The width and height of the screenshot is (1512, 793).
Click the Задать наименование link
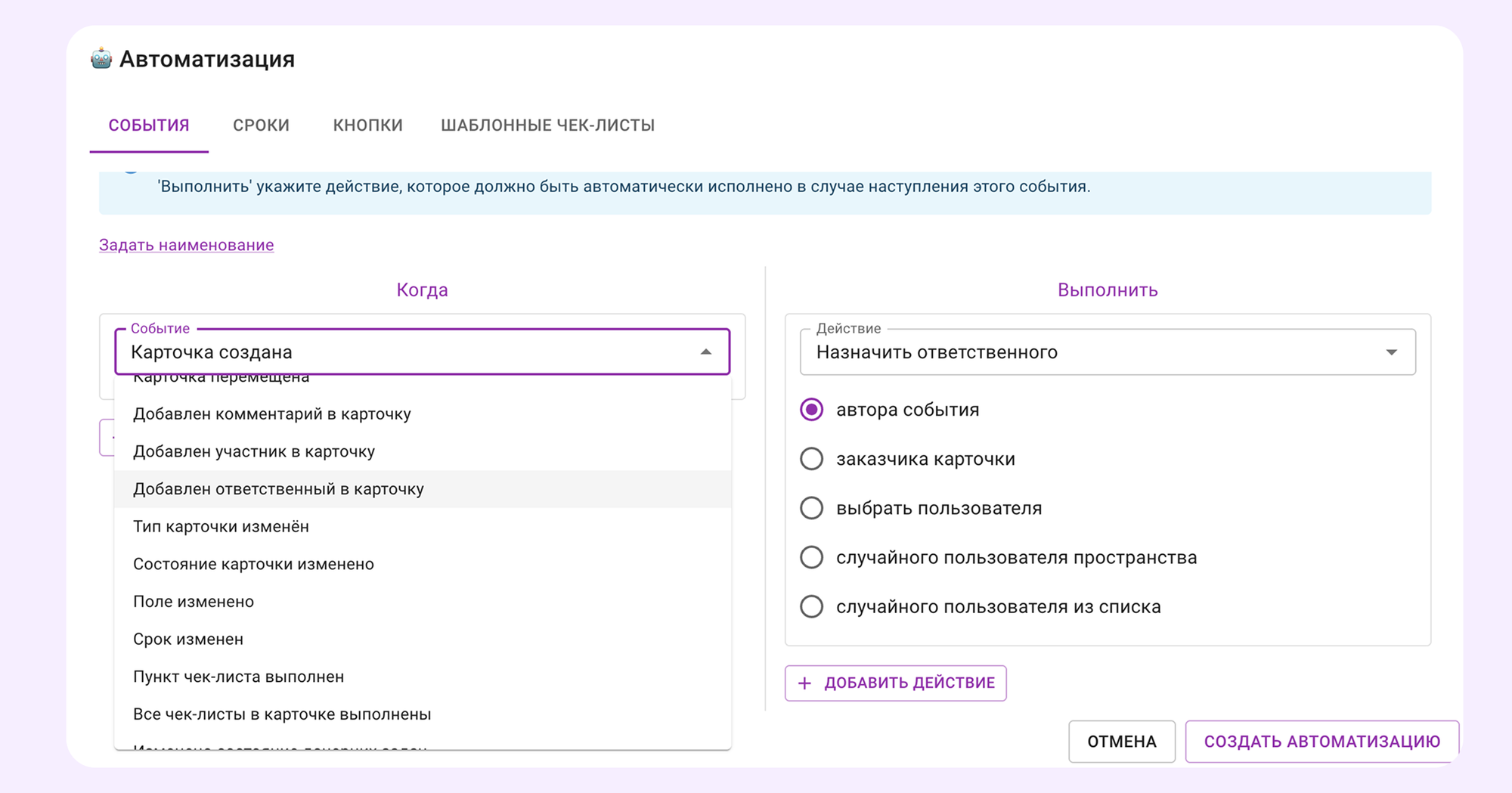click(185, 244)
